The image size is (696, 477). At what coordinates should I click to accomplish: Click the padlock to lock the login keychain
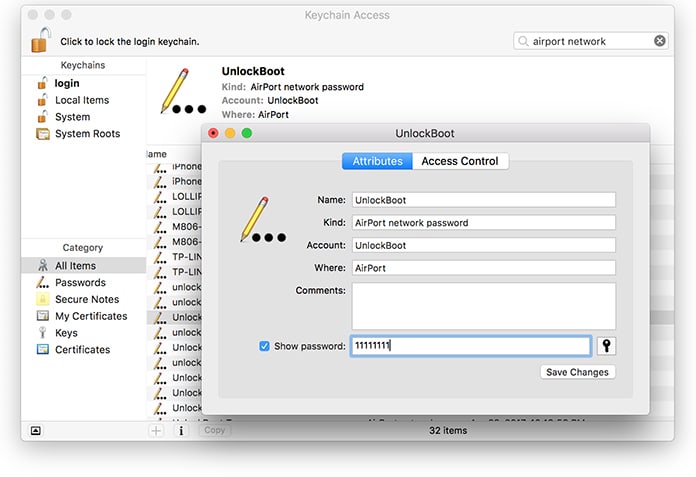41,40
